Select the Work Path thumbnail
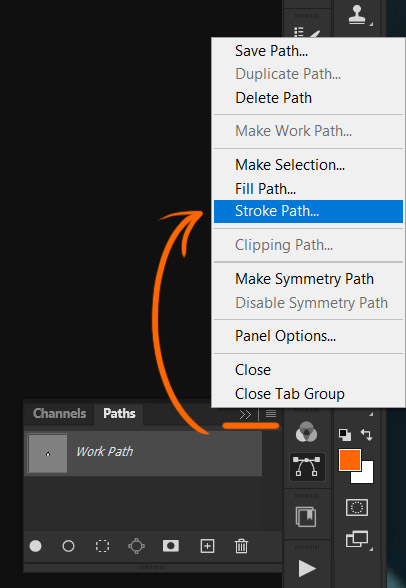Screen dimensions: 406x588 coord(48,453)
